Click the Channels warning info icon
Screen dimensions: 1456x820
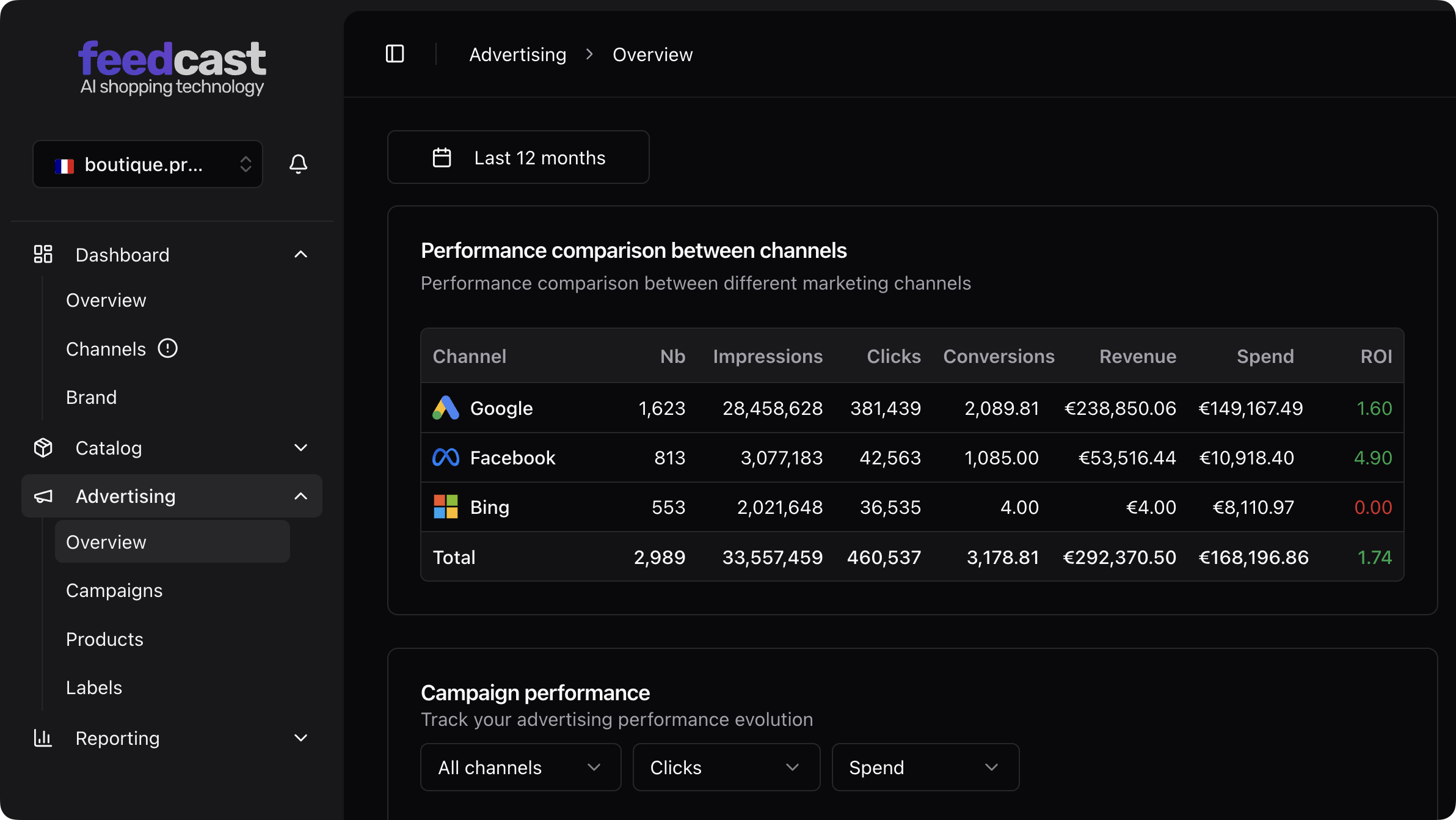point(167,348)
